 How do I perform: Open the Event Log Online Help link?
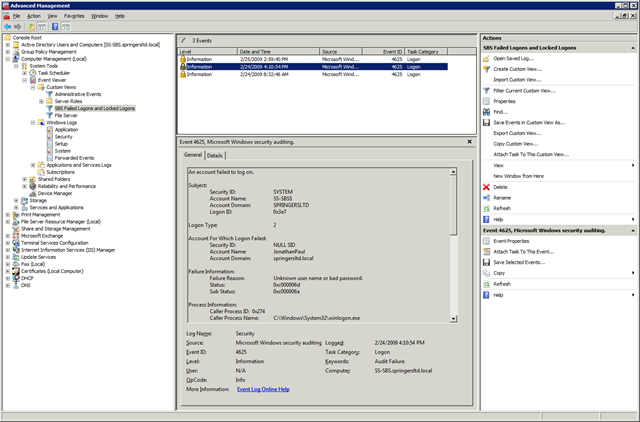pos(263,389)
